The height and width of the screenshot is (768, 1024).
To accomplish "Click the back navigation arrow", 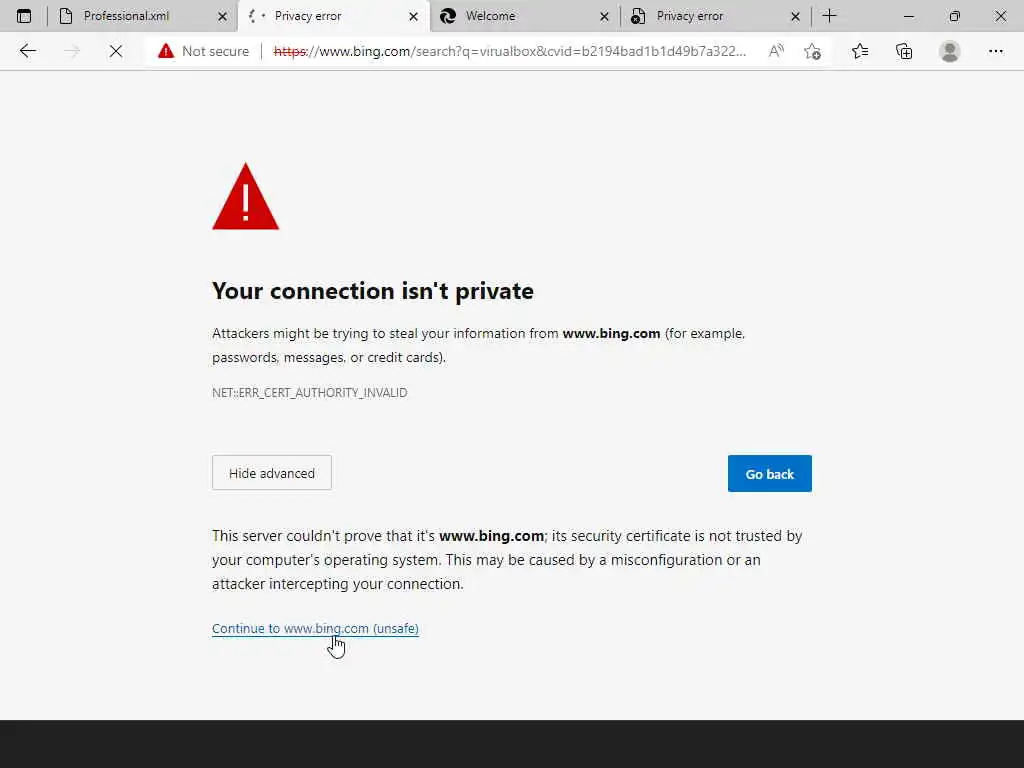I will 28,51.
